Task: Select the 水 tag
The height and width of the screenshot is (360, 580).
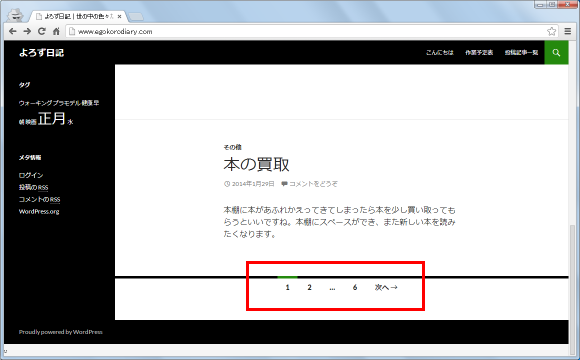Action: pyautogui.click(x=70, y=122)
